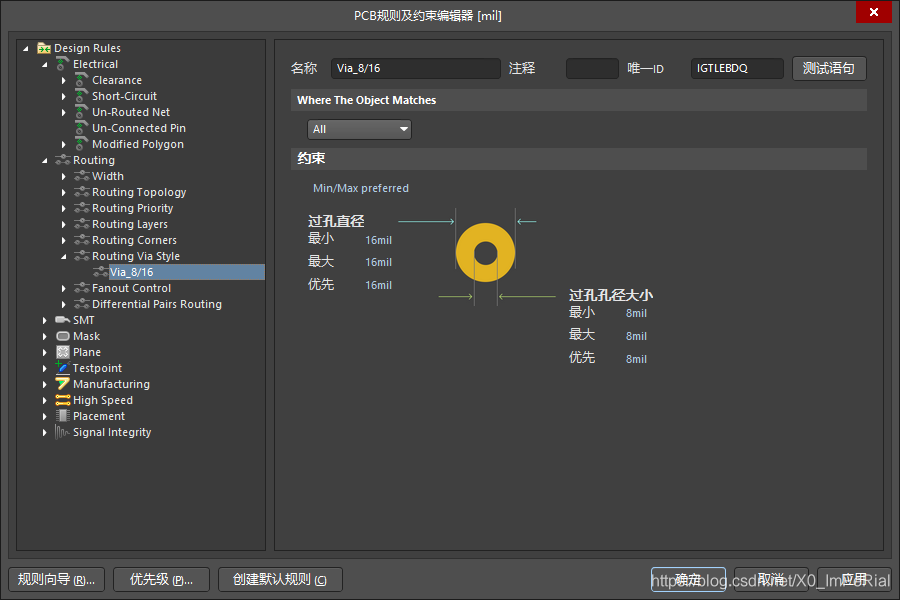Confirm with the 确定 button
The height and width of the screenshot is (600, 900).
(x=688, y=579)
